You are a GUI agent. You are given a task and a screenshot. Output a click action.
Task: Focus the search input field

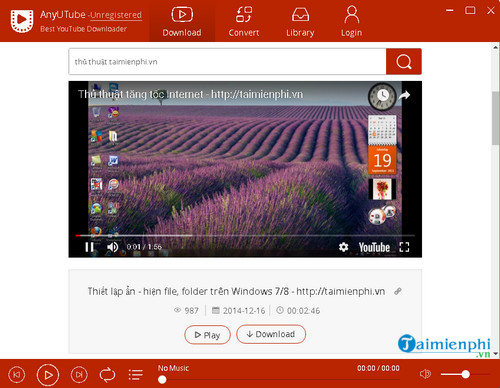click(227, 62)
